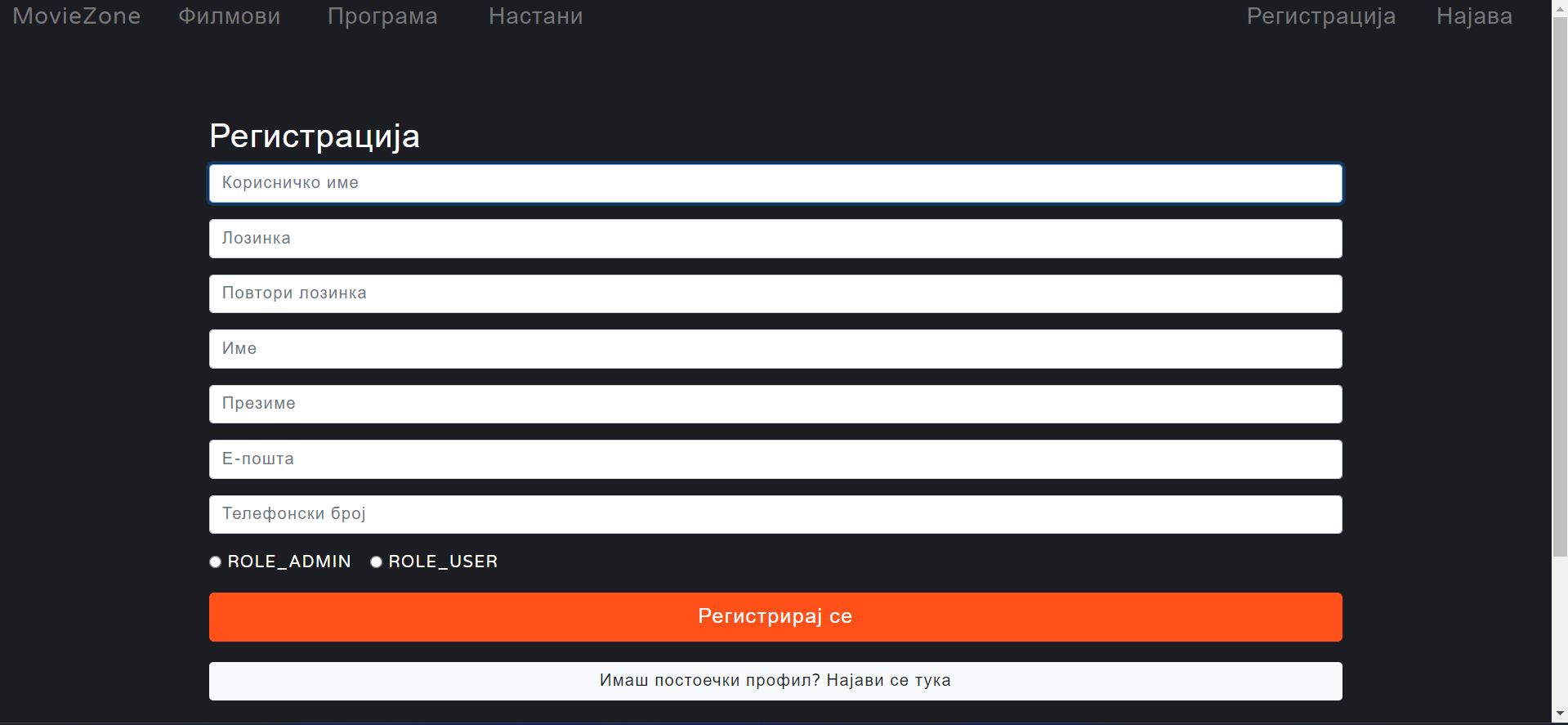The height and width of the screenshot is (725, 1568).
Task: Open the Настани navigation link
Action: click(x=536, y=16)
